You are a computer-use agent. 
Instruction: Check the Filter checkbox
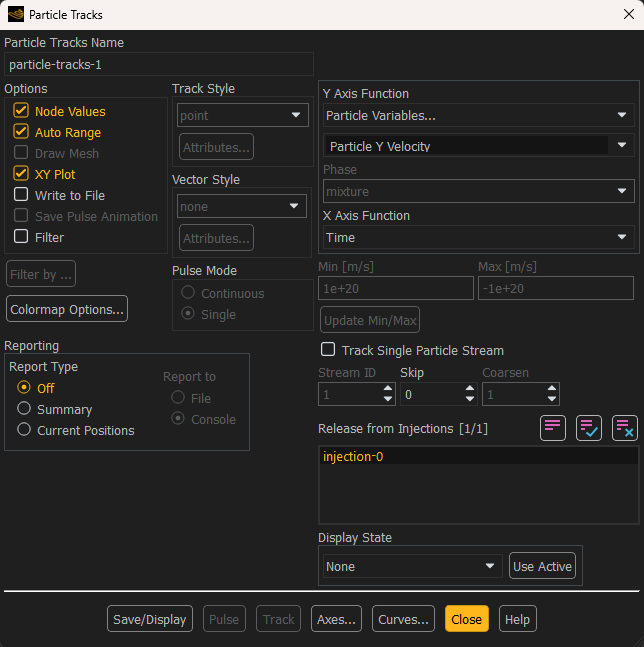tap(21, 237)
